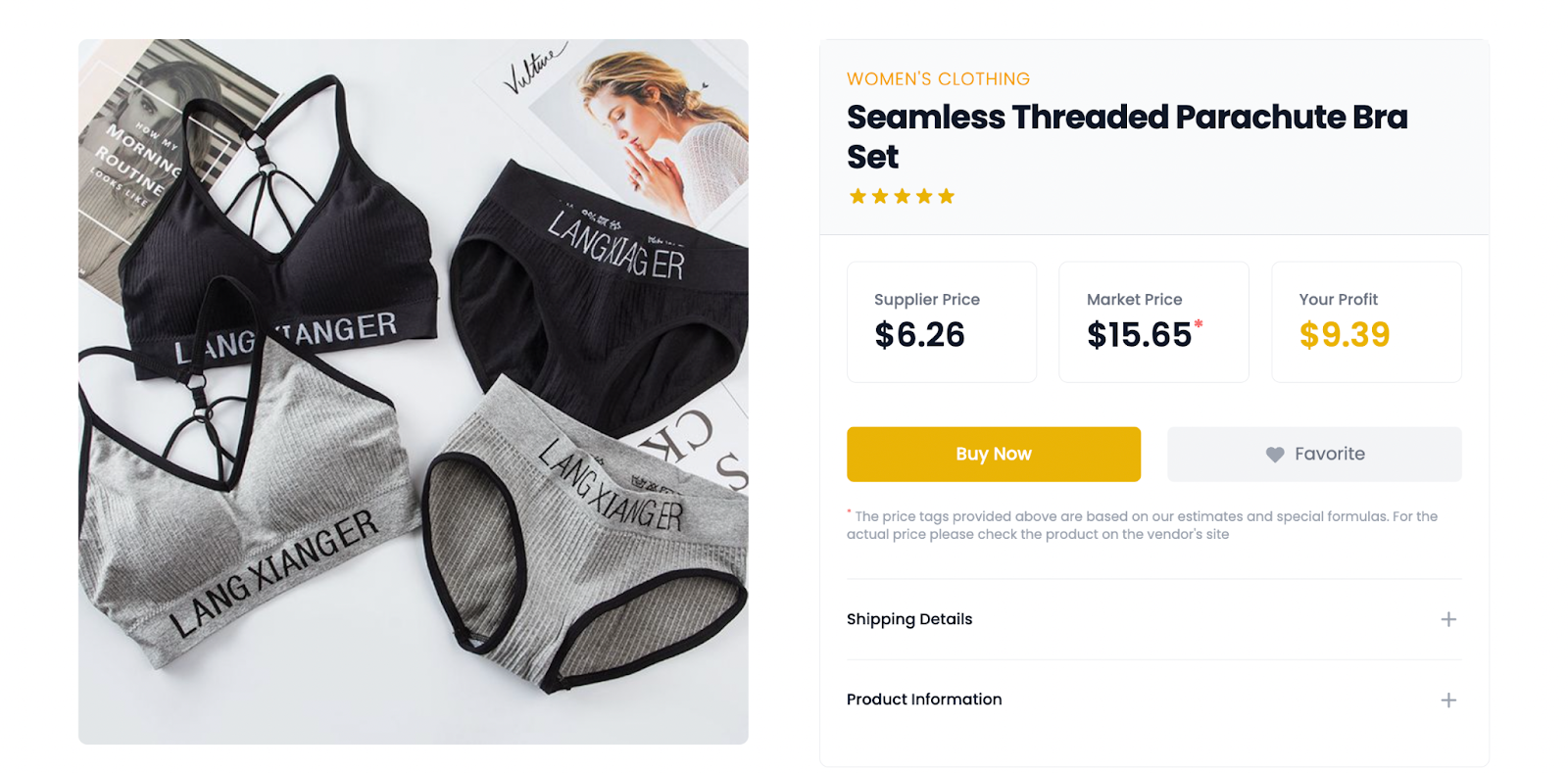Click the fifth rating star
The height and width of the screenshot is (773, 1568).
[946, 196]
